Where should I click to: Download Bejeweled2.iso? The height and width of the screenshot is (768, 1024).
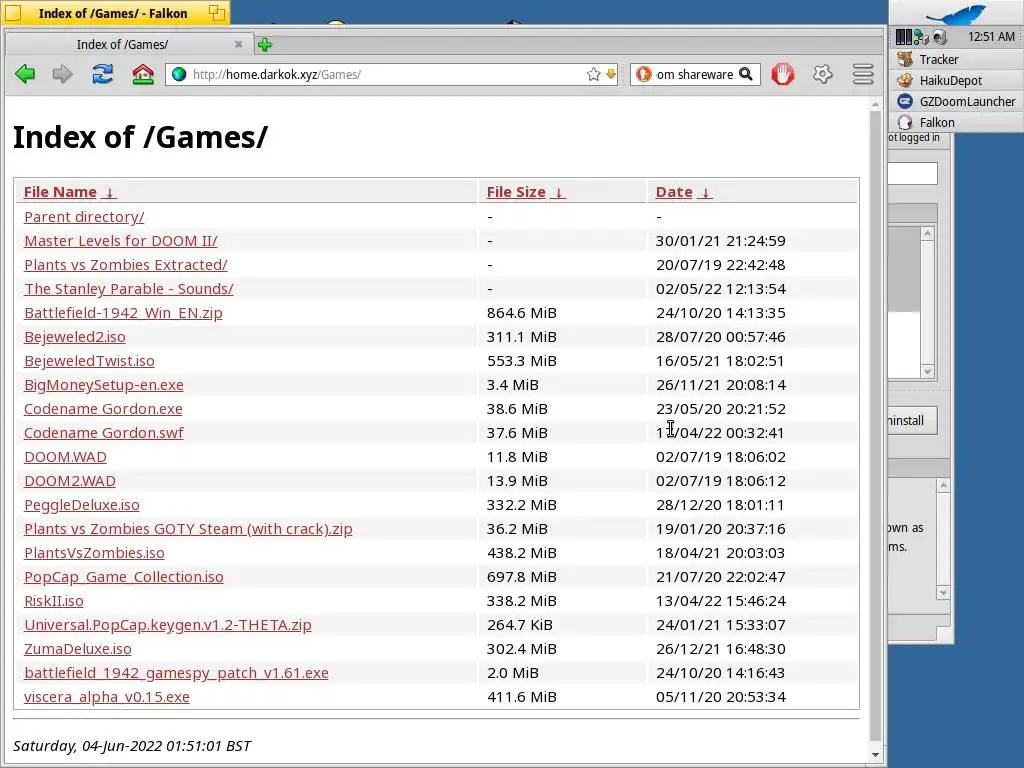coord(74,337)
